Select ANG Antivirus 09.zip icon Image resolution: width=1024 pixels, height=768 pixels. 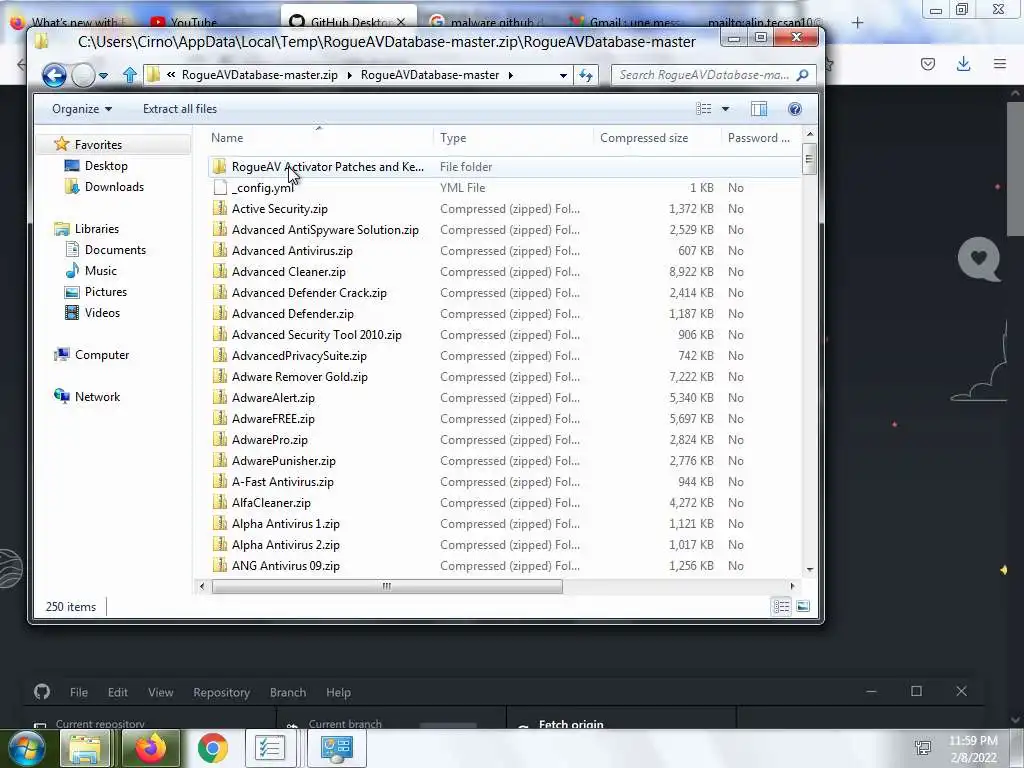220,566
